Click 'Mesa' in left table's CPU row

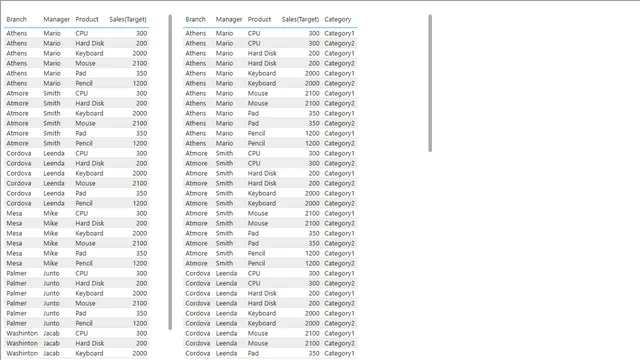click(x=14, y=213)
